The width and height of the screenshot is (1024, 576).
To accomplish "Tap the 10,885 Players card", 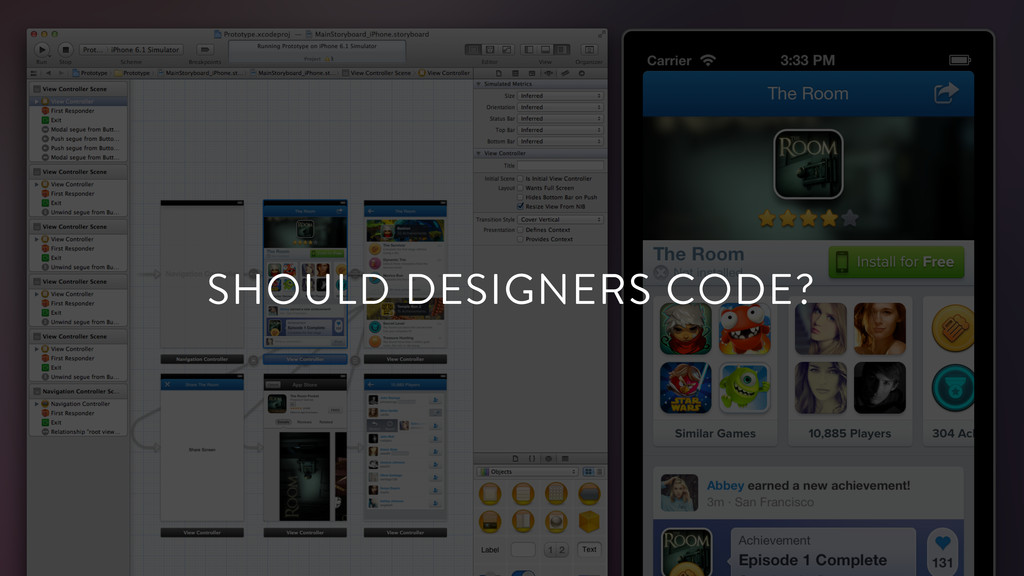I will pyautogui.click(x=850, y=374).
